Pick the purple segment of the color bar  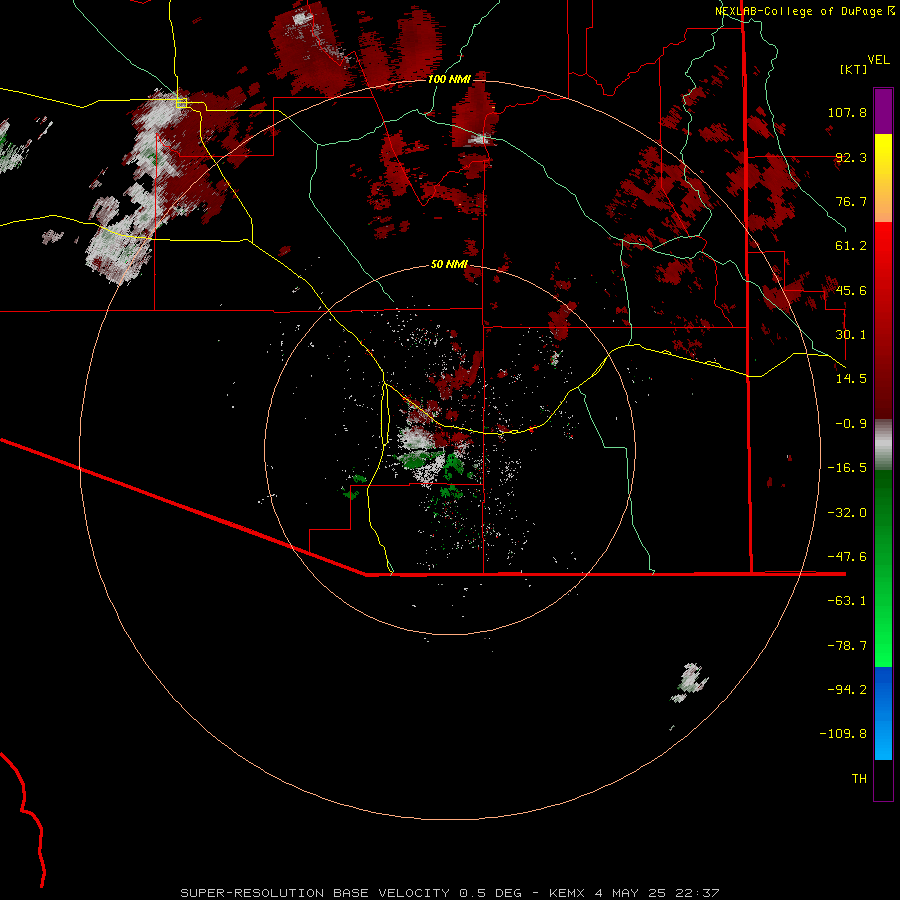click(x=883, y=111)
